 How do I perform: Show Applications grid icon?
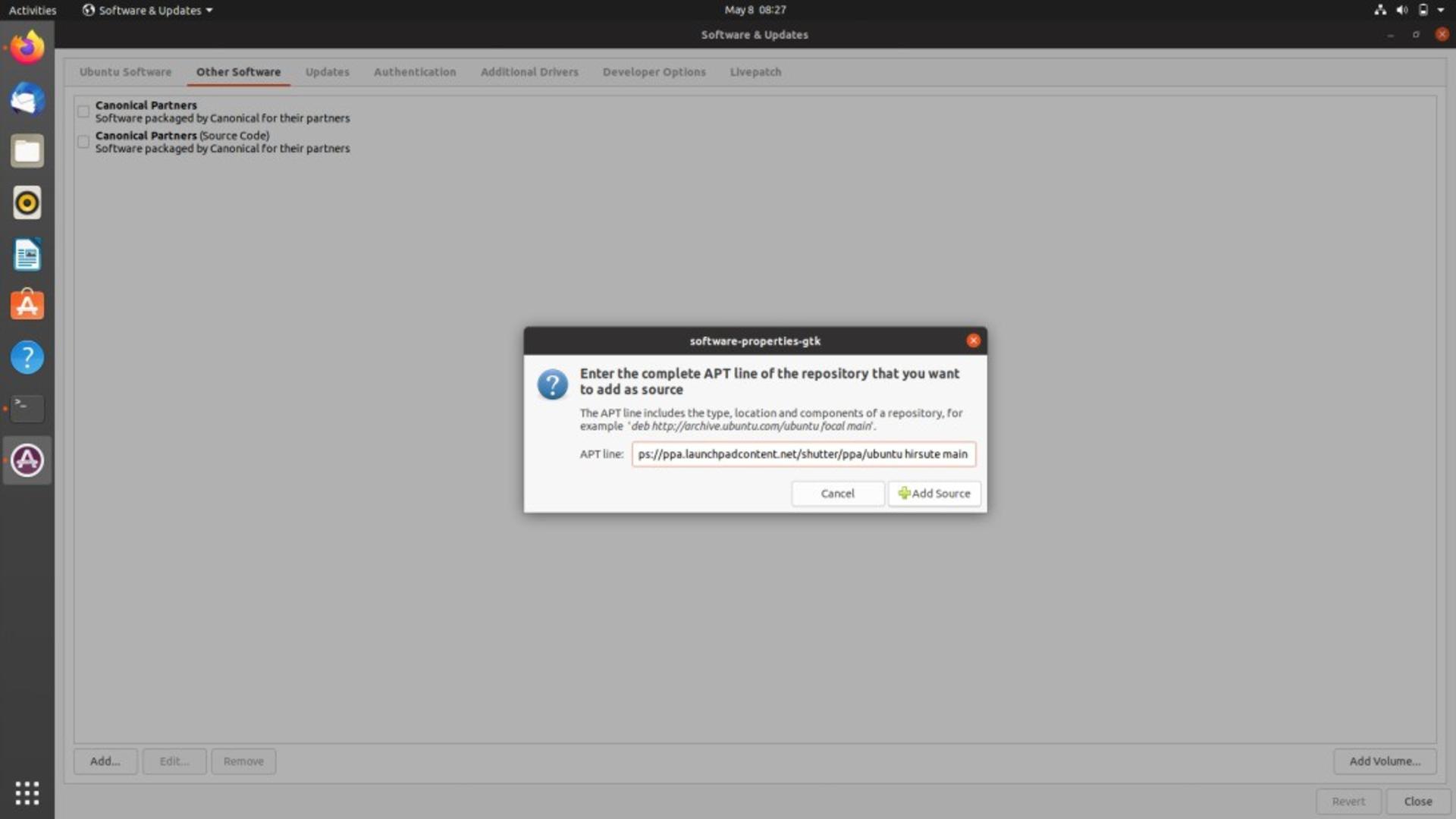tap(27, 793)
